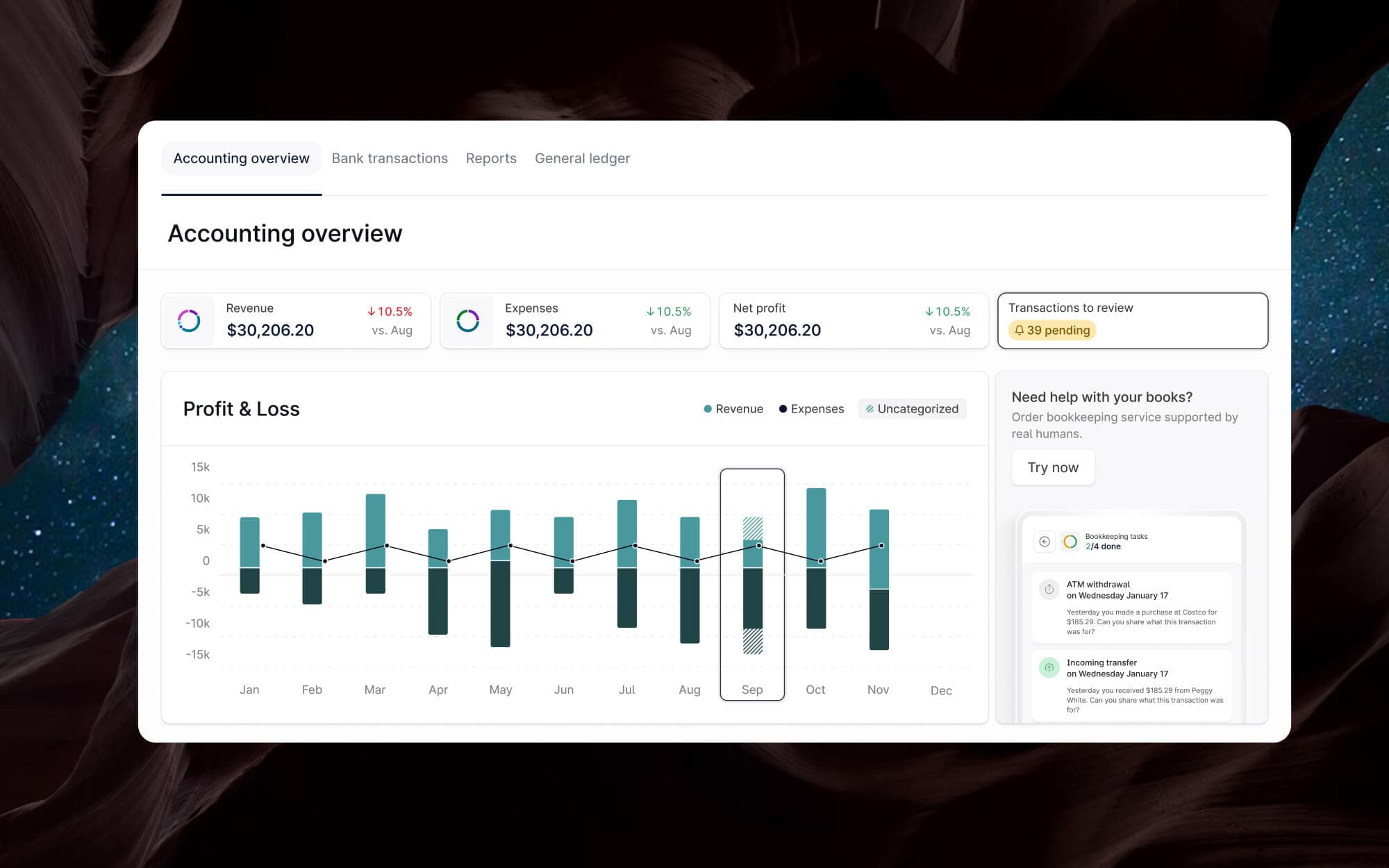Switch to the General ledger tab
This screenshot has height=868, width=1389.
(x=582, y=158)
